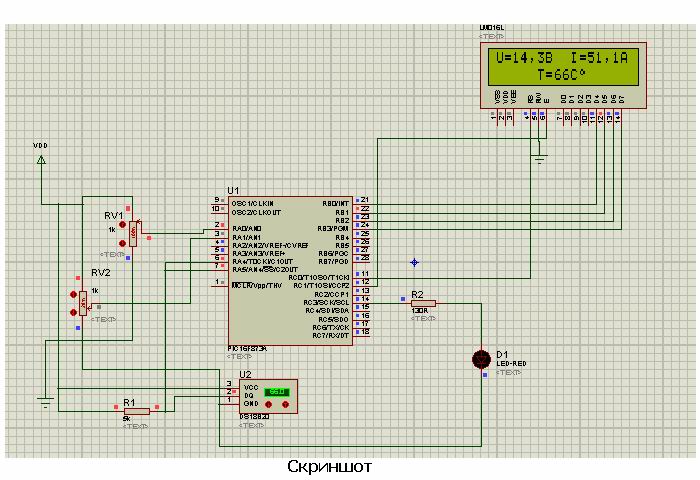Click the VDD terminal label
This screenshot has height=480, width=700.
click(41, 146)
